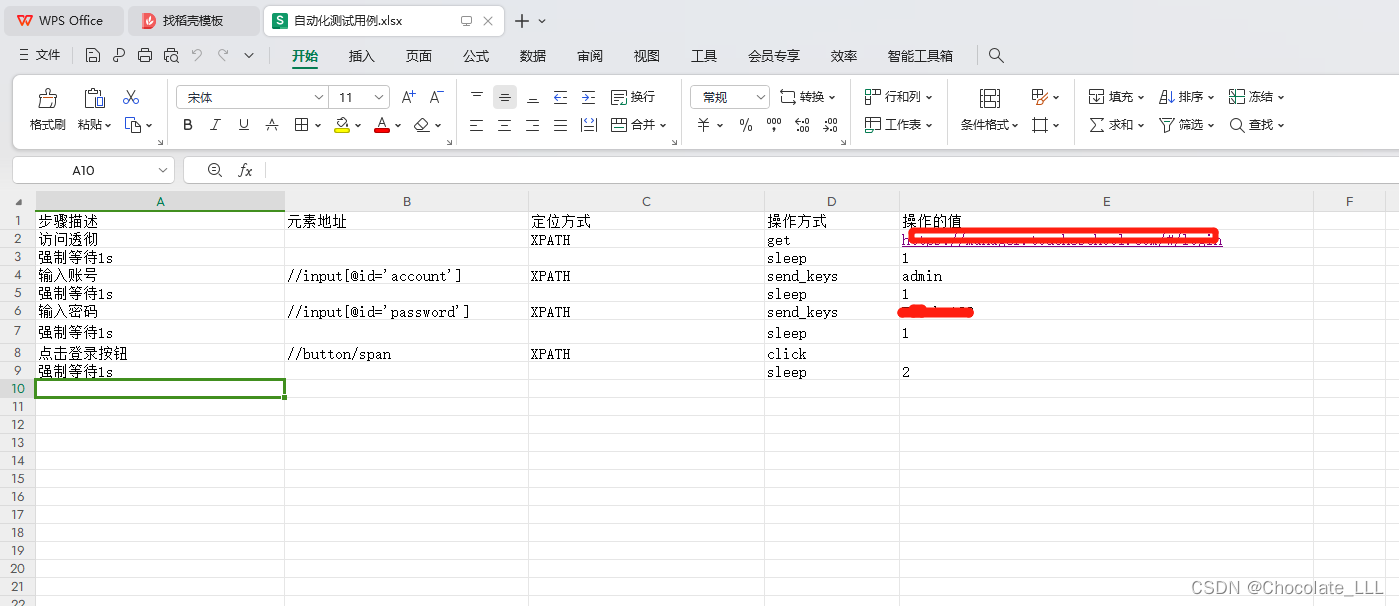Open the font name 宋体 dropdown
This screenshot has width=1399, height=606.
(319, 97)
